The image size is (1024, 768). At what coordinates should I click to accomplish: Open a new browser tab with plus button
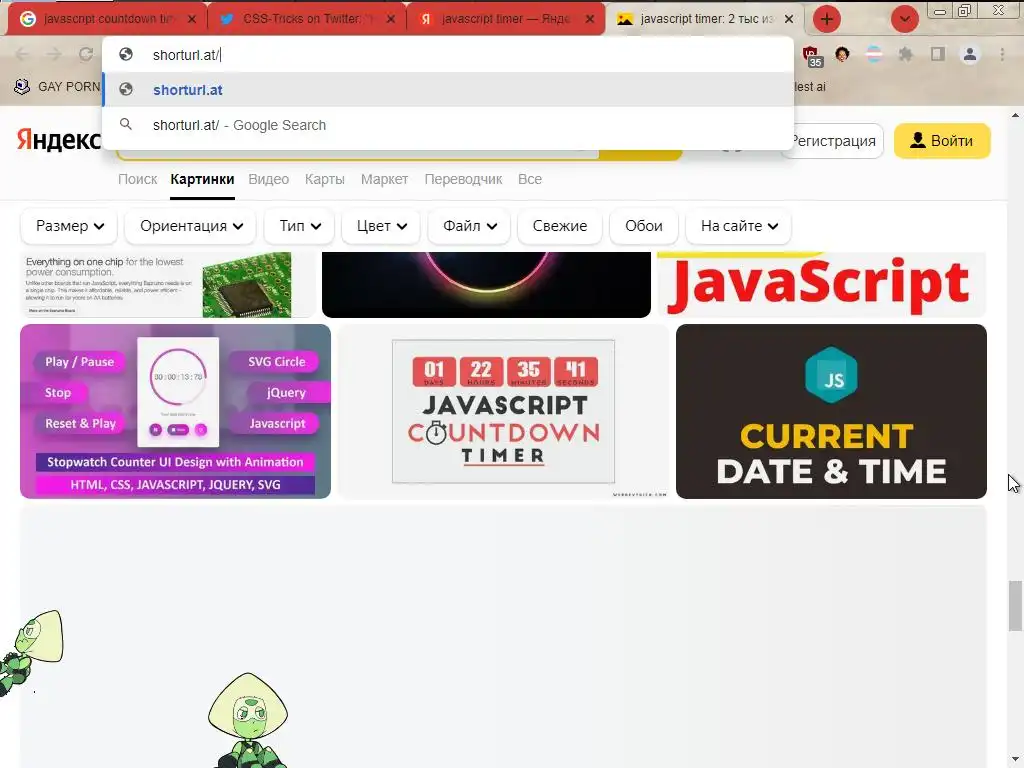tap(826, 19)
